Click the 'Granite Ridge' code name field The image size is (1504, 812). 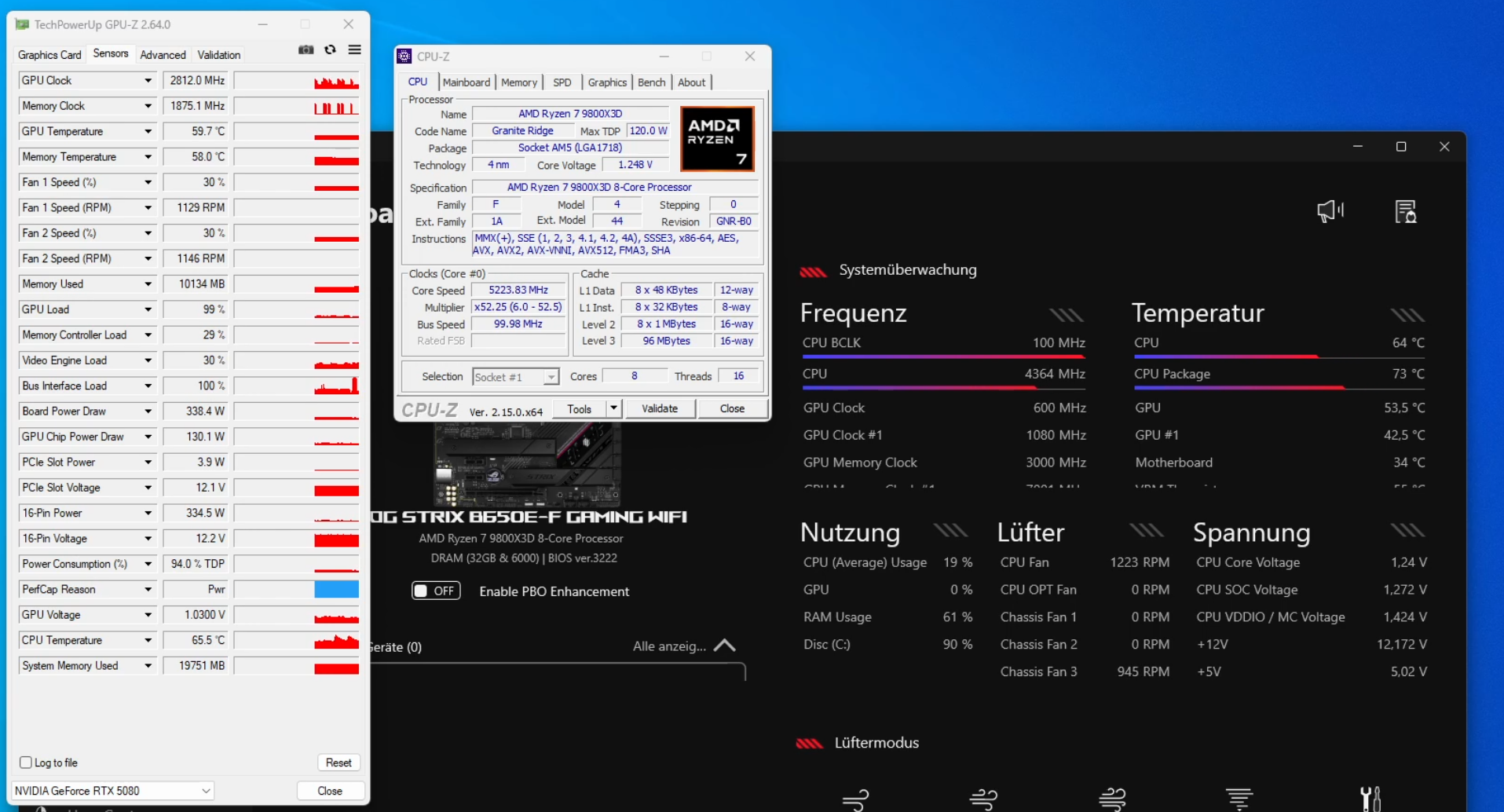click(522, 131)
